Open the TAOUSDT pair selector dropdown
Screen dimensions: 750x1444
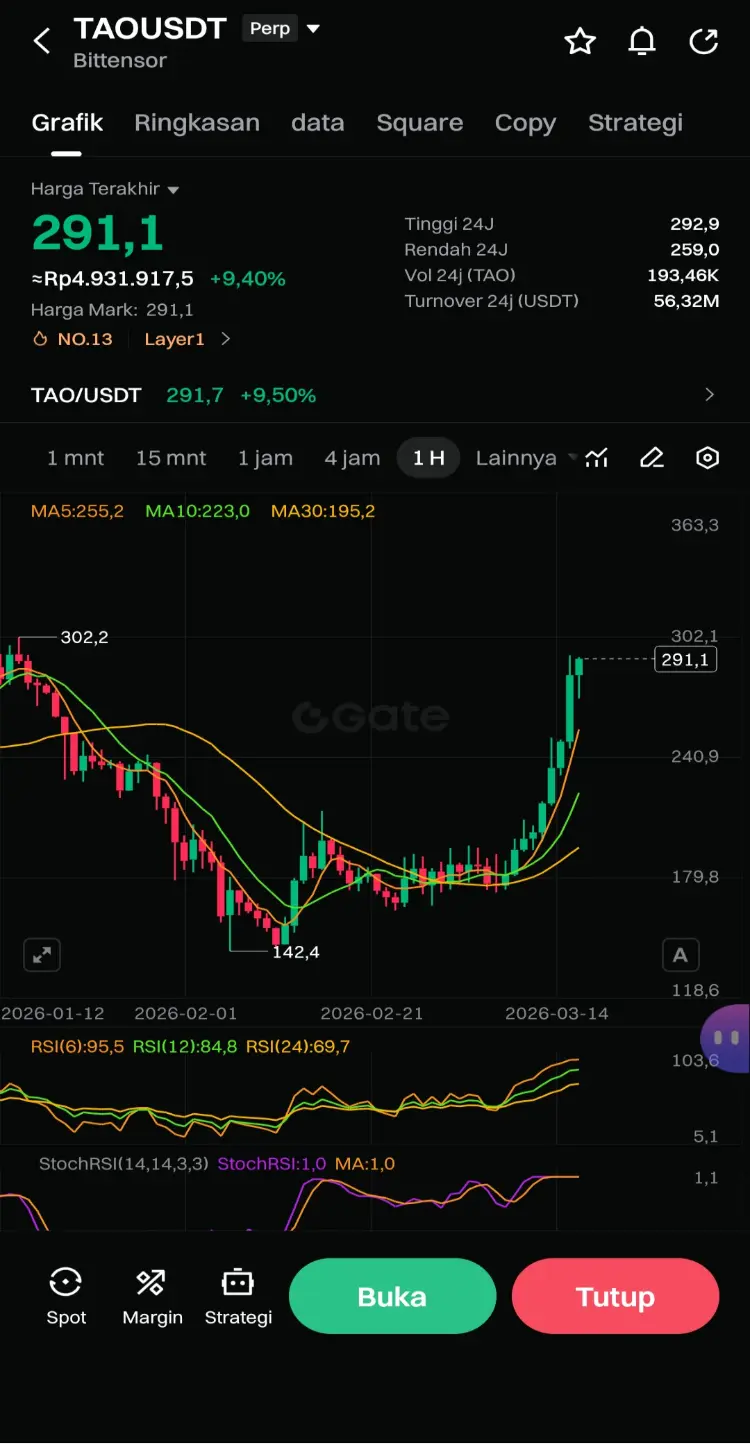pyautogui.click(x=313, y=29)
